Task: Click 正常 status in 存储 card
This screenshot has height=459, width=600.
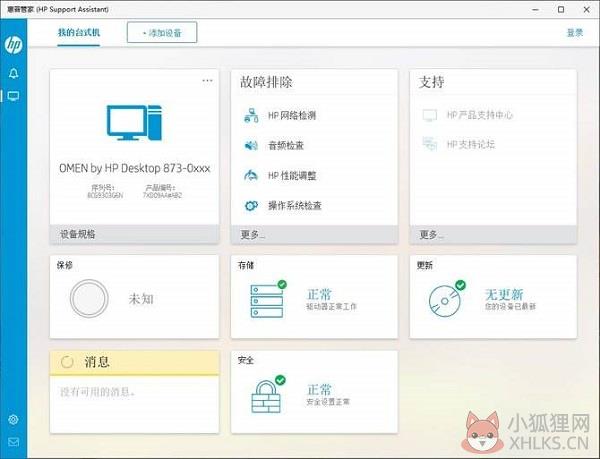Action: pos(319,295)
